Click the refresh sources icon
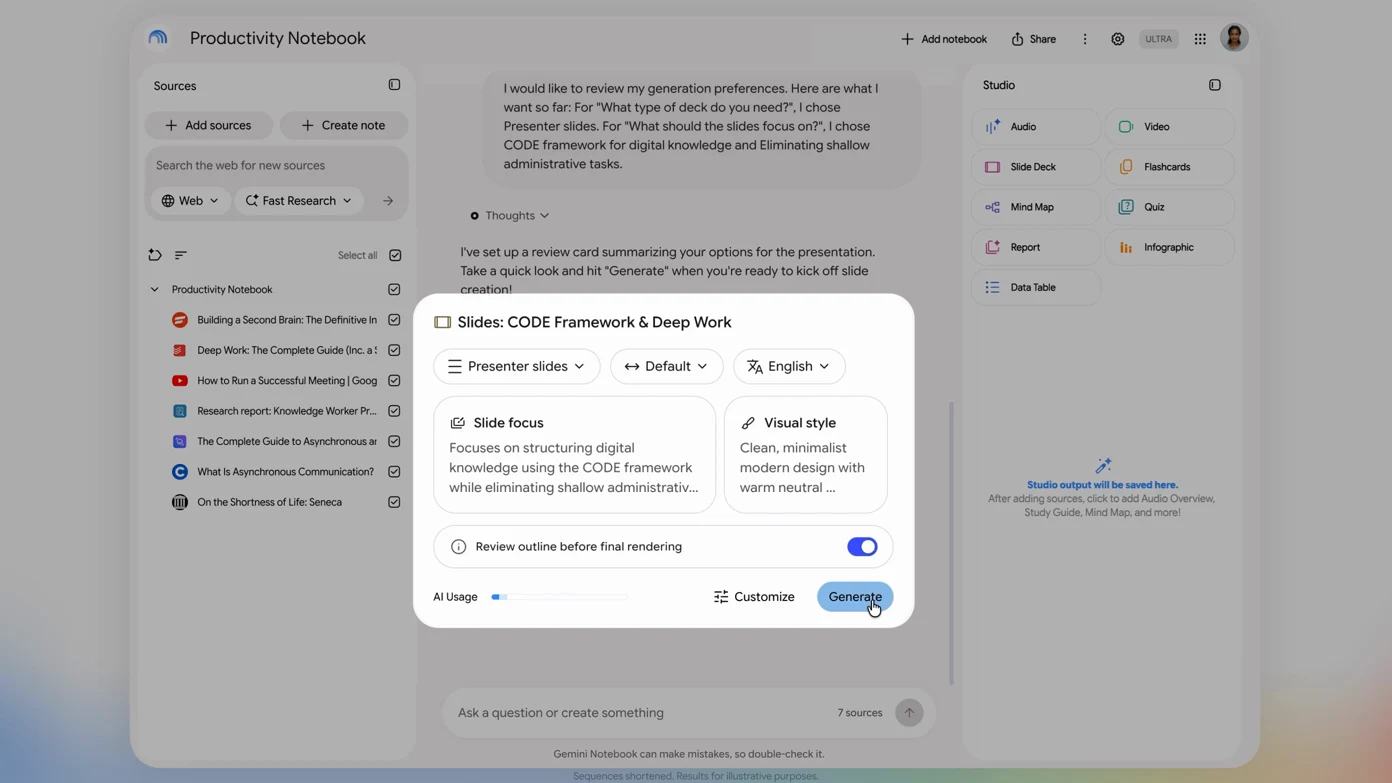Viewport: 1392px width, 783px height. [x=155, y=255]
